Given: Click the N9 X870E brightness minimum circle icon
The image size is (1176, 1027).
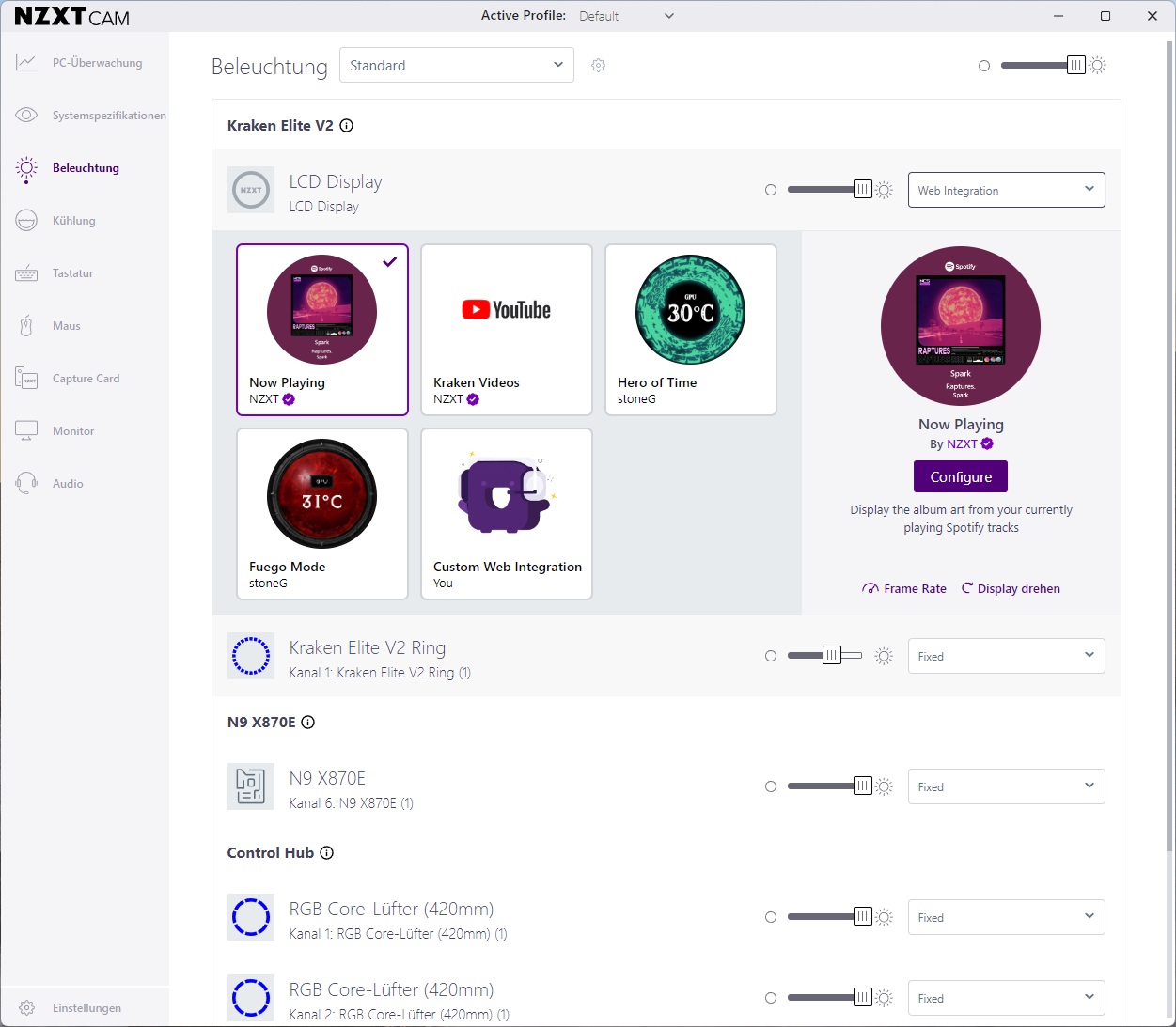Looking at the screenshot, I should coord(771,786).
